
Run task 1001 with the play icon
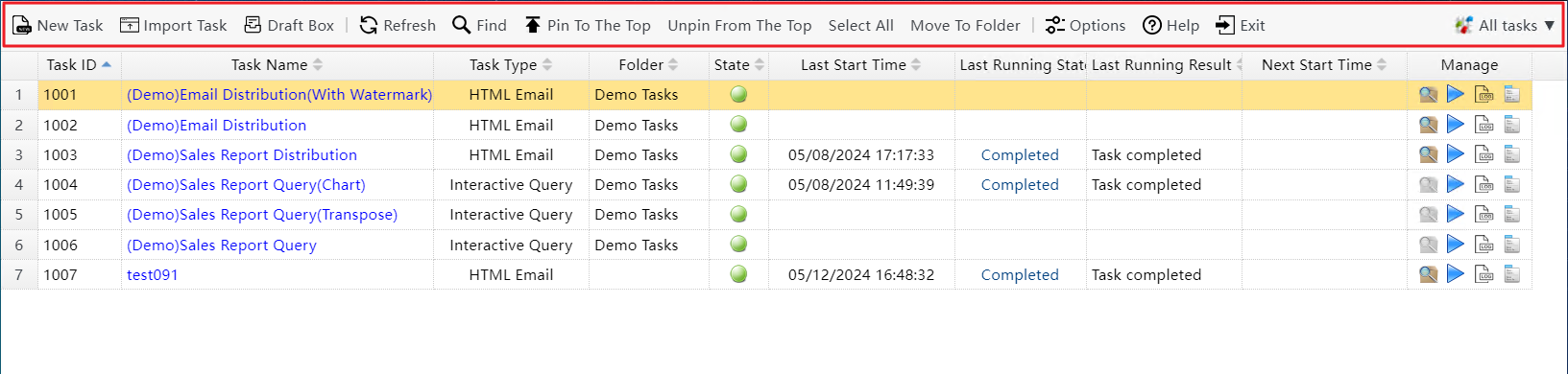pyautogui.click(x=1456, y=94)
